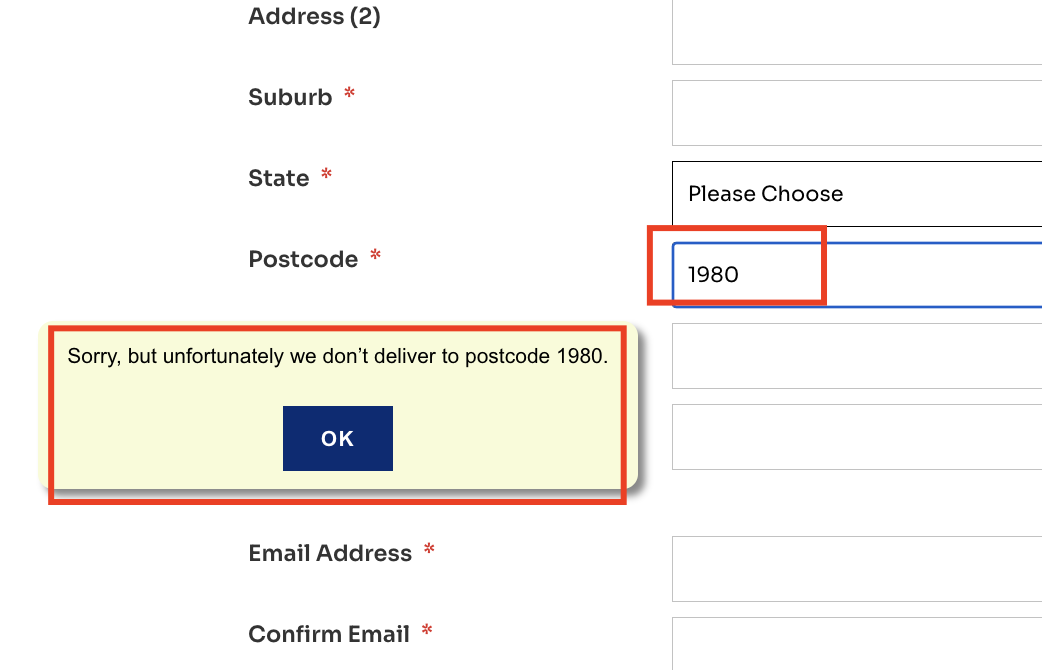Click the State field label
Screen dimensions: 1042x670
278,178
